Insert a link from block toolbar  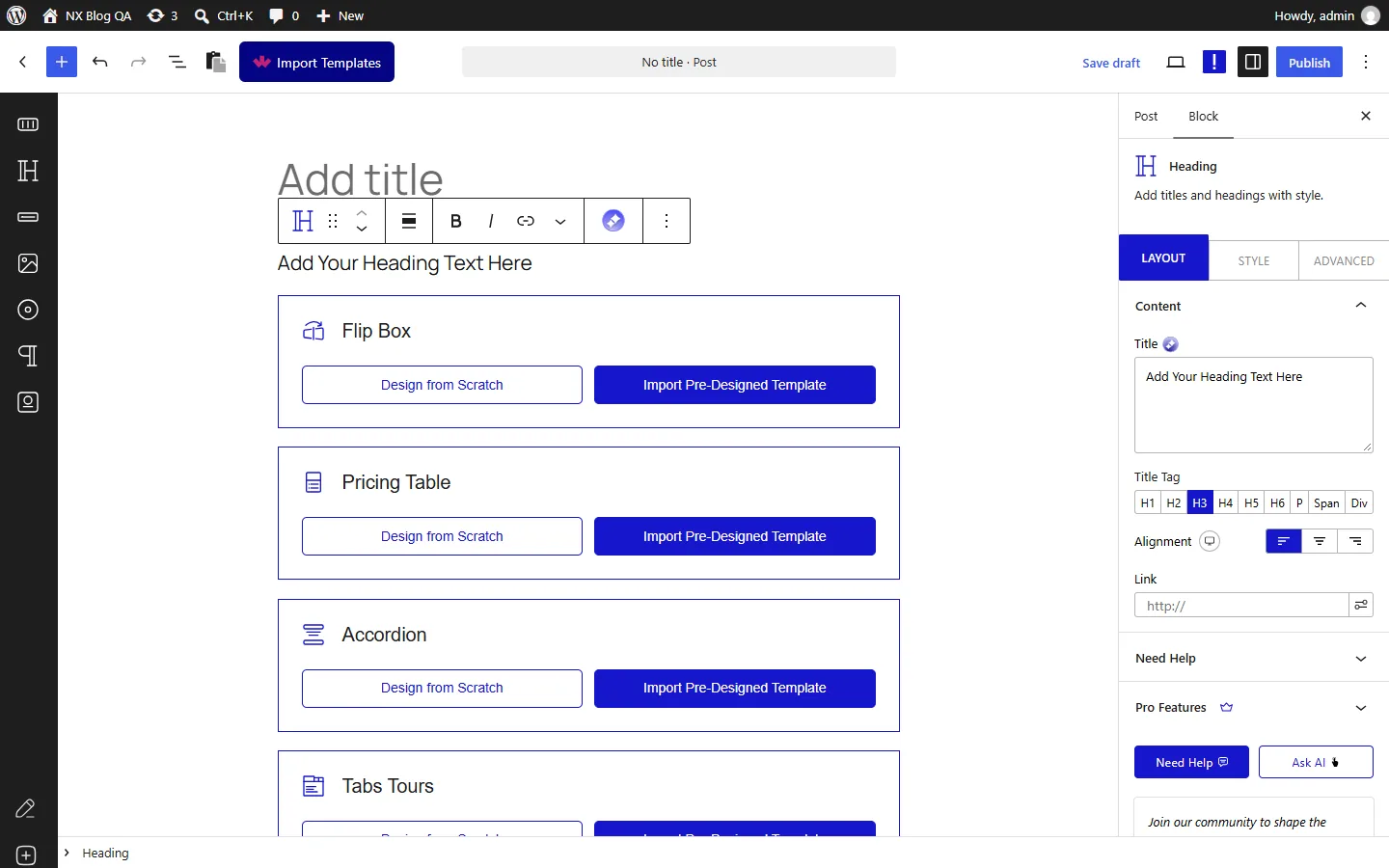(x=526, y=221)
